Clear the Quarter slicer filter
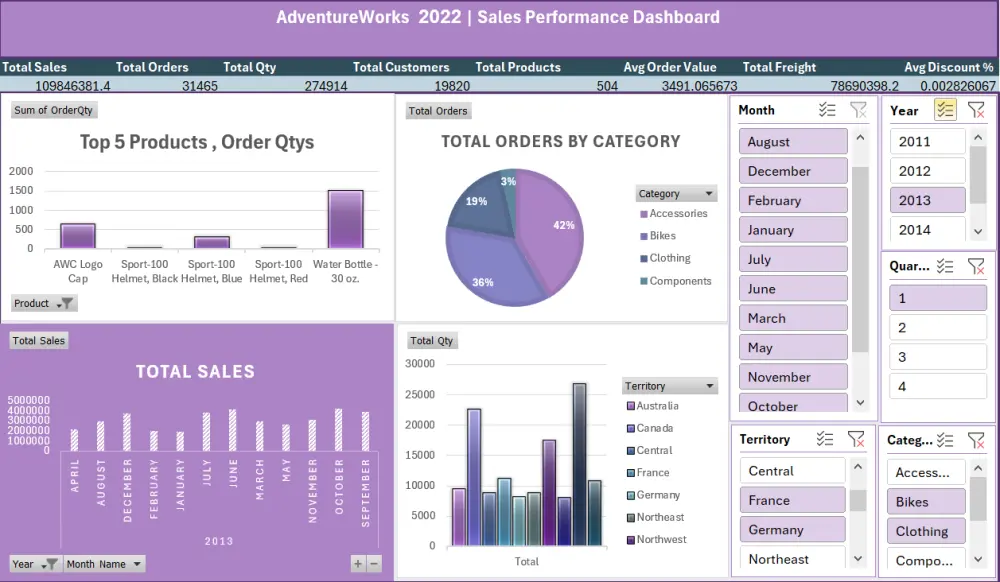The width and height of the screenshot is (1000, 582). click(x=976, y=266)
